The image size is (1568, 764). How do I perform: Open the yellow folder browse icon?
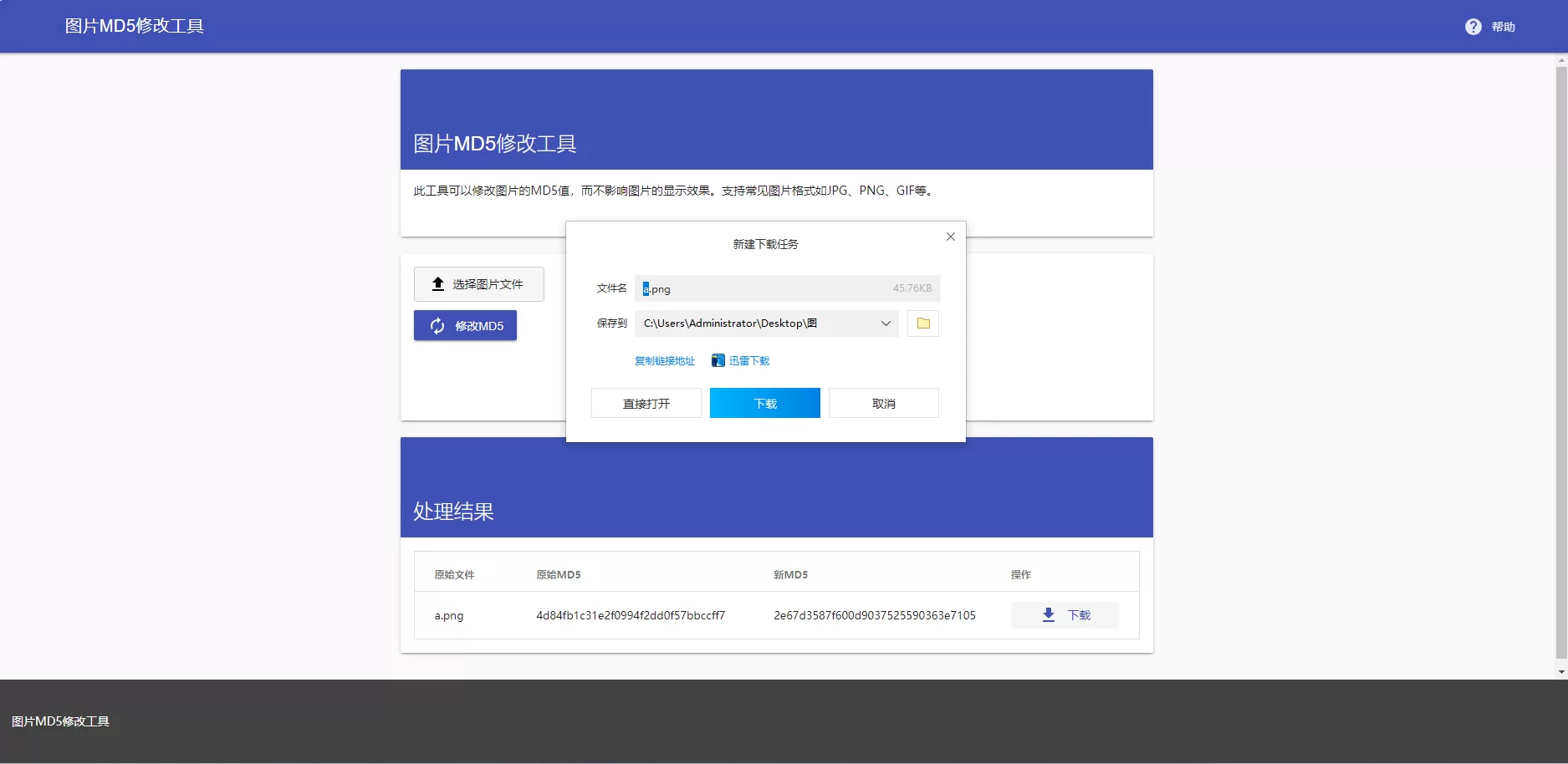923,323
